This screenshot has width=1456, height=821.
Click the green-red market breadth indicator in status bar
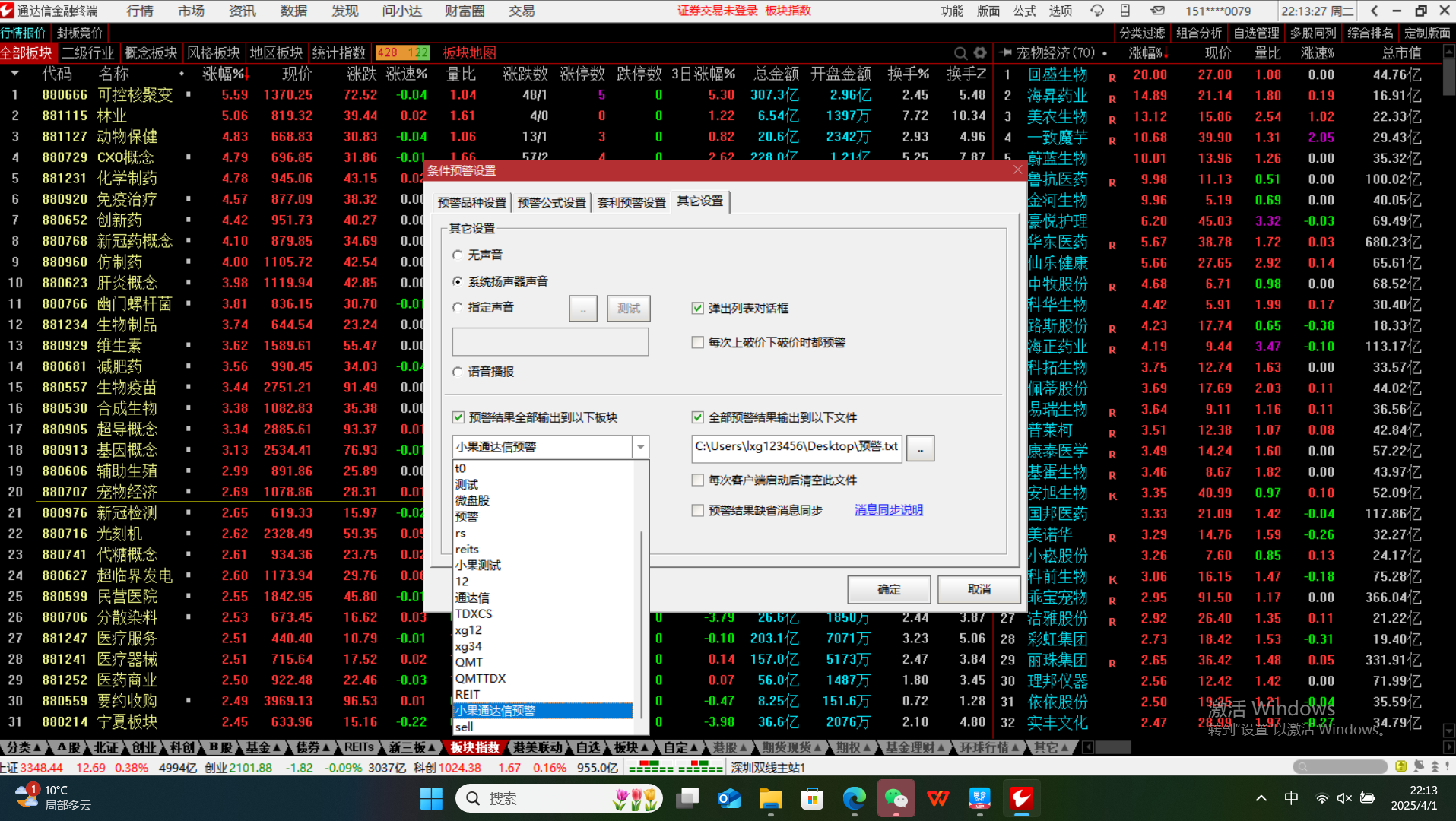(675, 767)
